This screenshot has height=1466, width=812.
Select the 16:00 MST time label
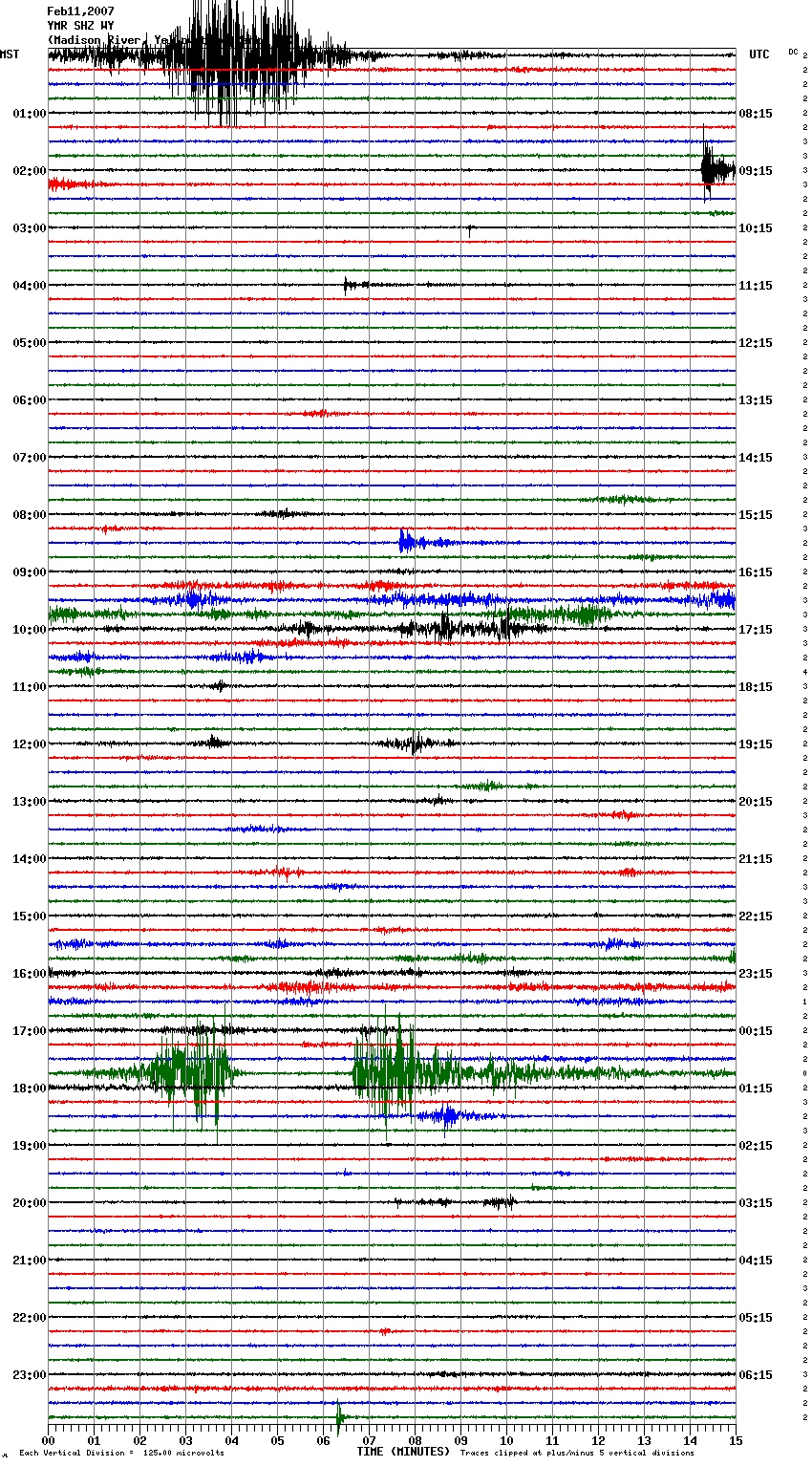coord(30,974)
